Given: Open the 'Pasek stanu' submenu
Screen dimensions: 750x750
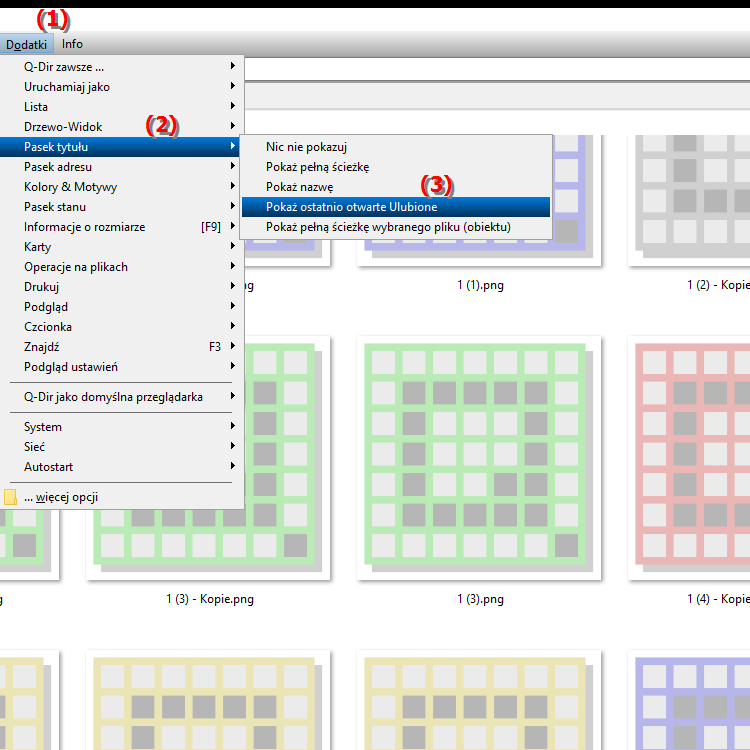Looking at the screenshot, I should (x=122, y=207).
